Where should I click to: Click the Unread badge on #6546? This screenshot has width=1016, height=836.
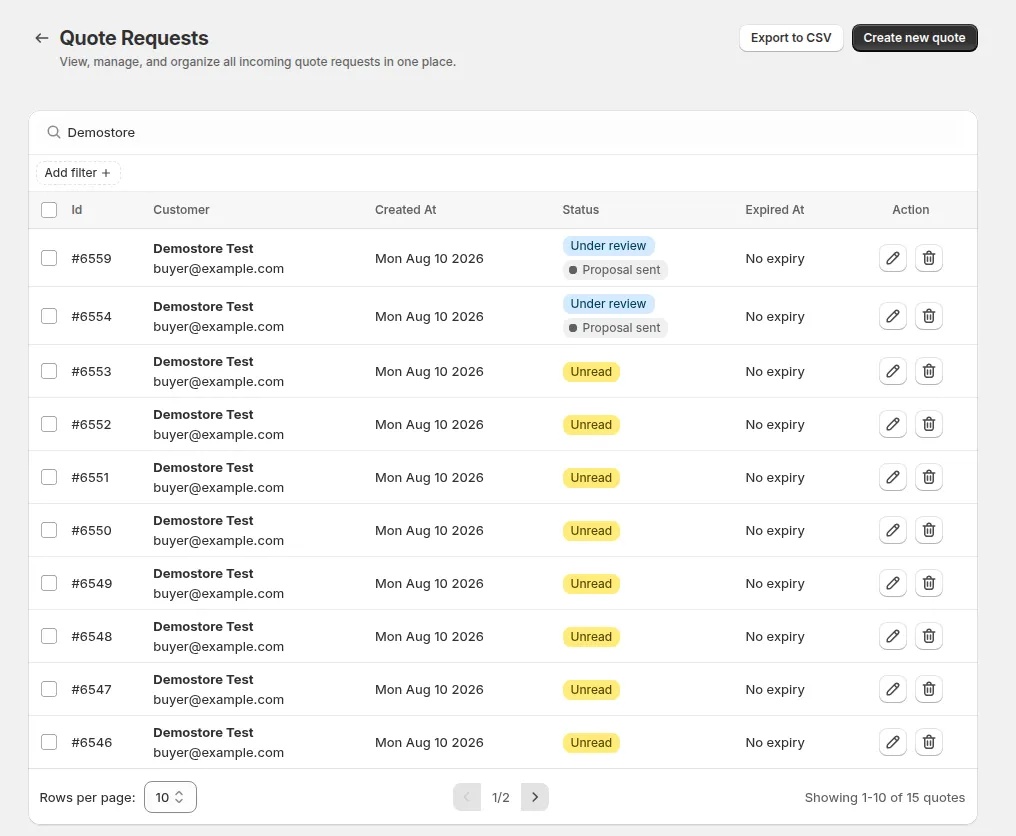coord(591,743)
